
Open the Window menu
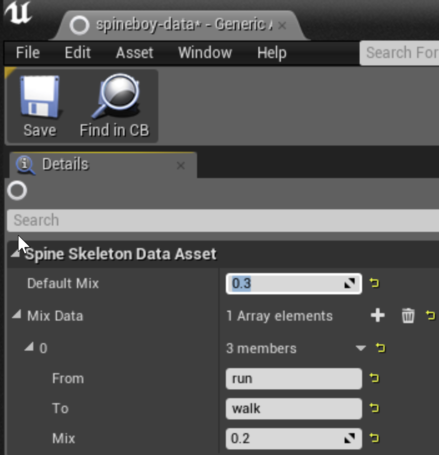[x=205, y=53]
